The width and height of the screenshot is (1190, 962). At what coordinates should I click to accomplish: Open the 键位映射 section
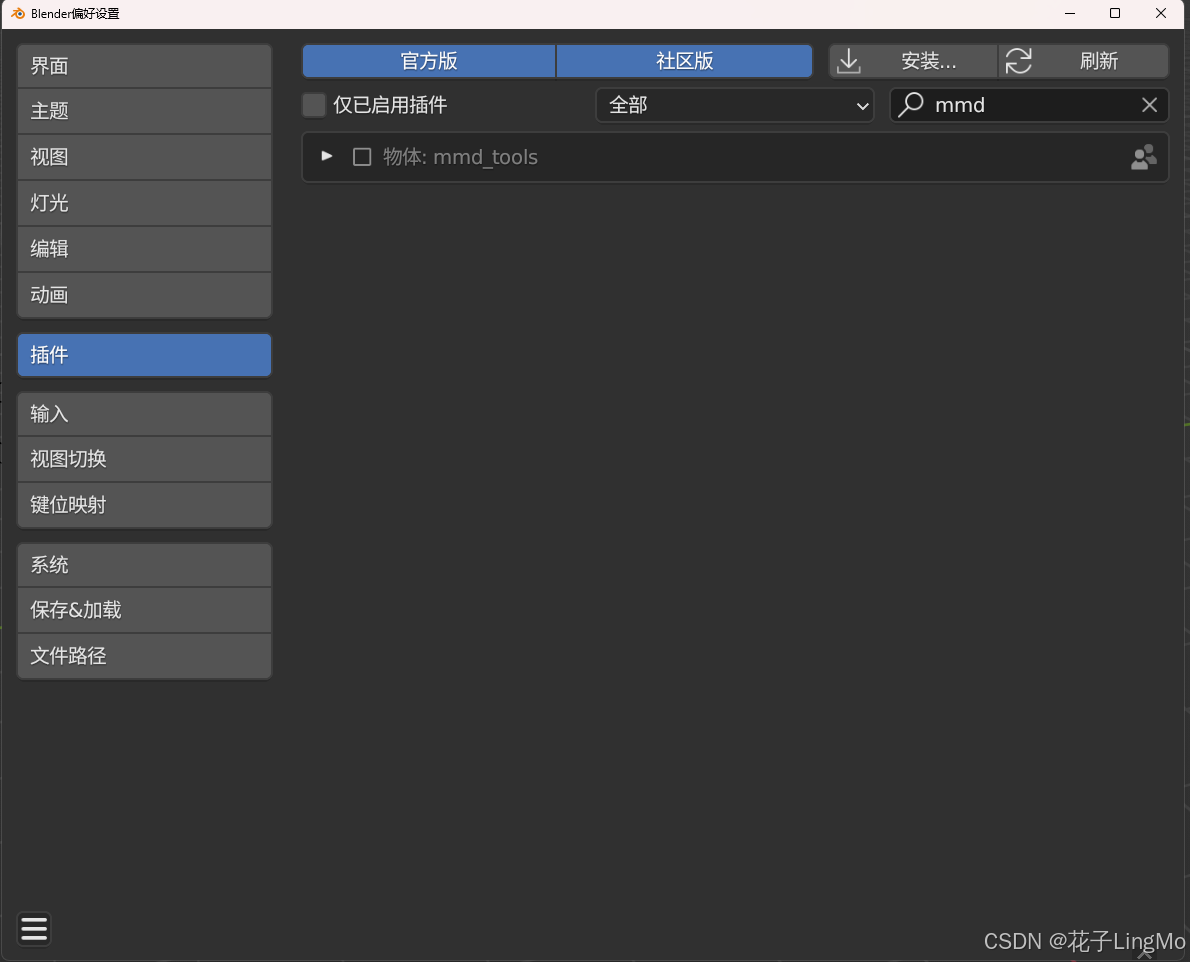(x=144, y=505)
